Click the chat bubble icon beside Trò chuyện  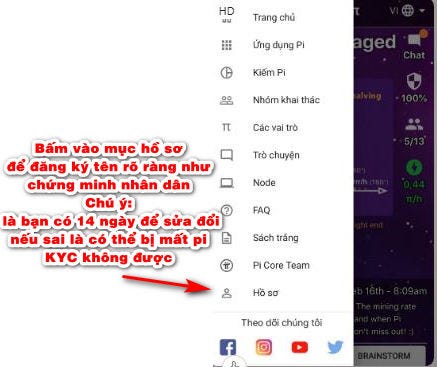(227, 155)
